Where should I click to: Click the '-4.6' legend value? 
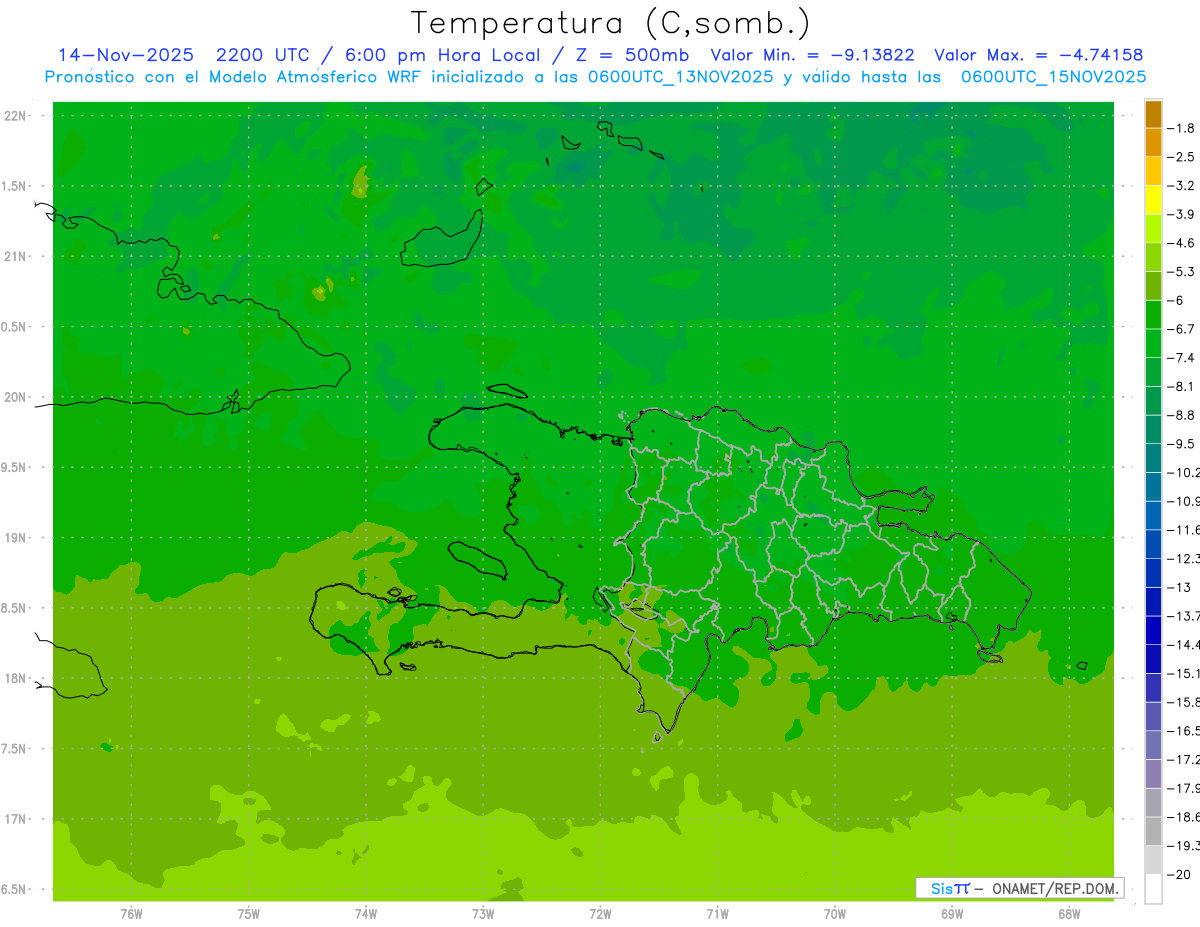1182,243
